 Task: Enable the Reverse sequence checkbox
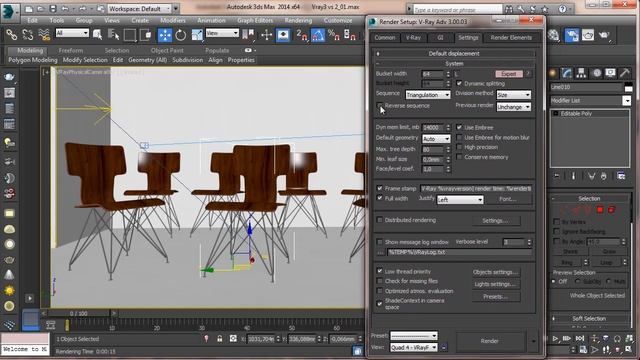[x=380, y=105]
